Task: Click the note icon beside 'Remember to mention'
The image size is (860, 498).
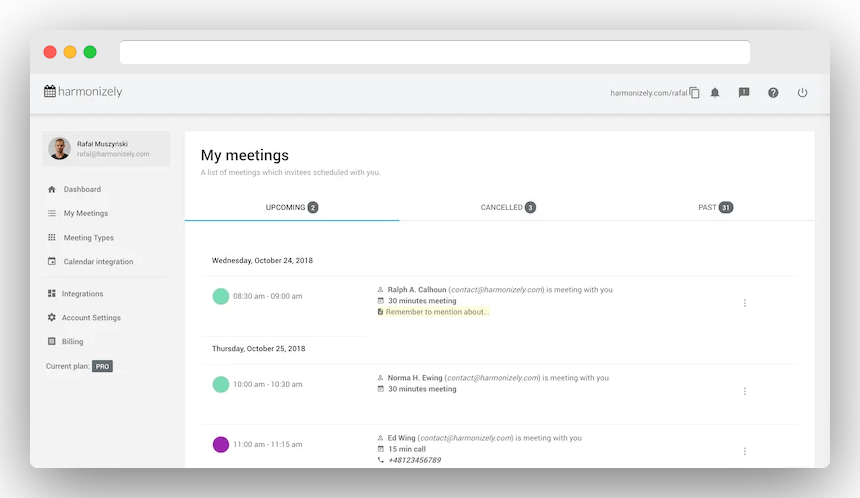Action: click(380, 312)
